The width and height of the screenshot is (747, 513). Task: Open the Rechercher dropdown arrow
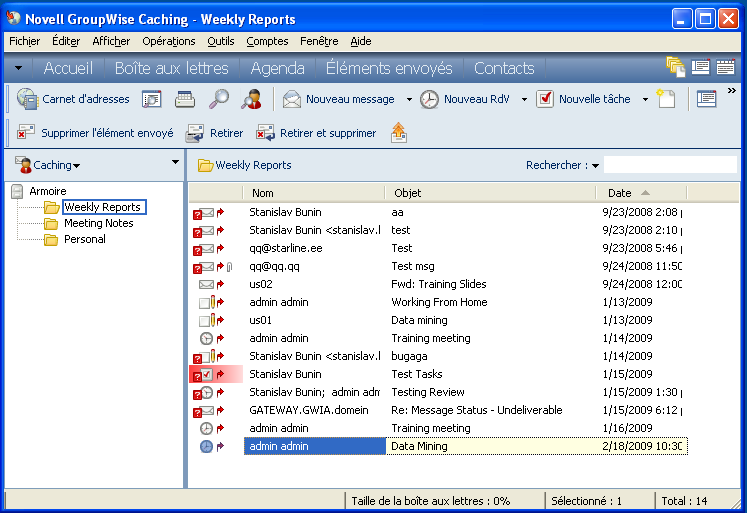(595, 166)
